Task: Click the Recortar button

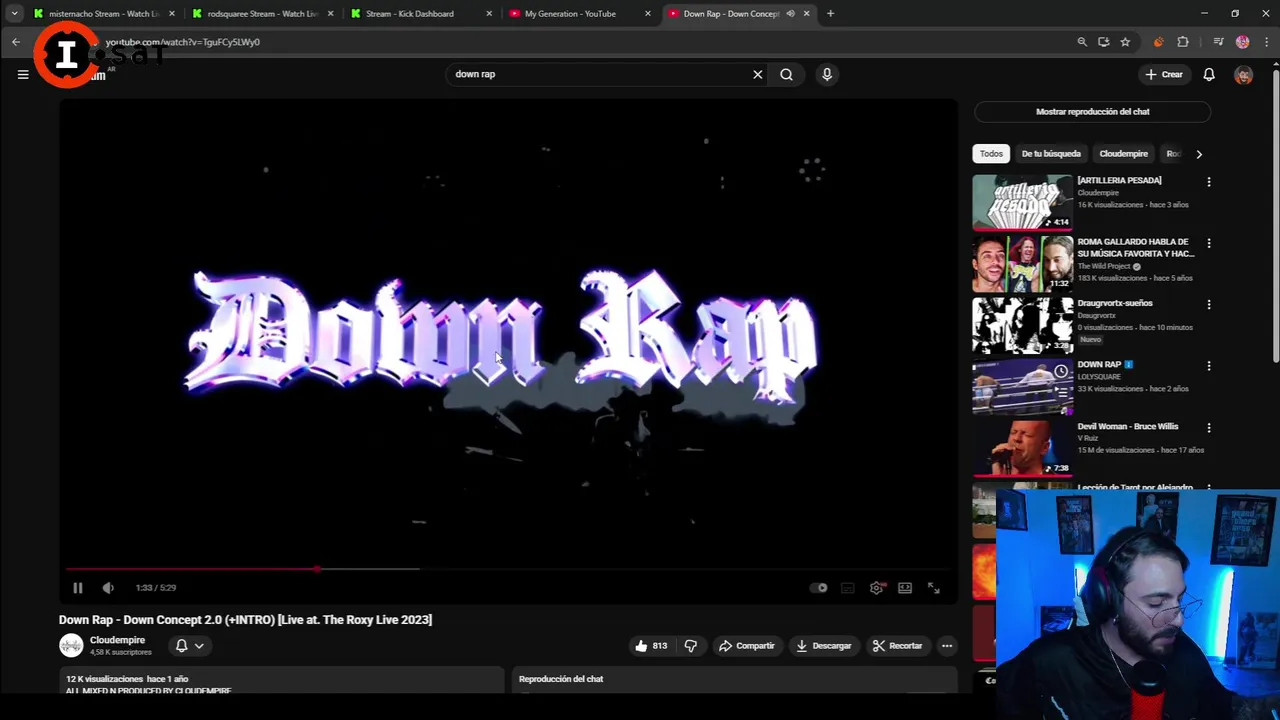Action: coord(897,646)
